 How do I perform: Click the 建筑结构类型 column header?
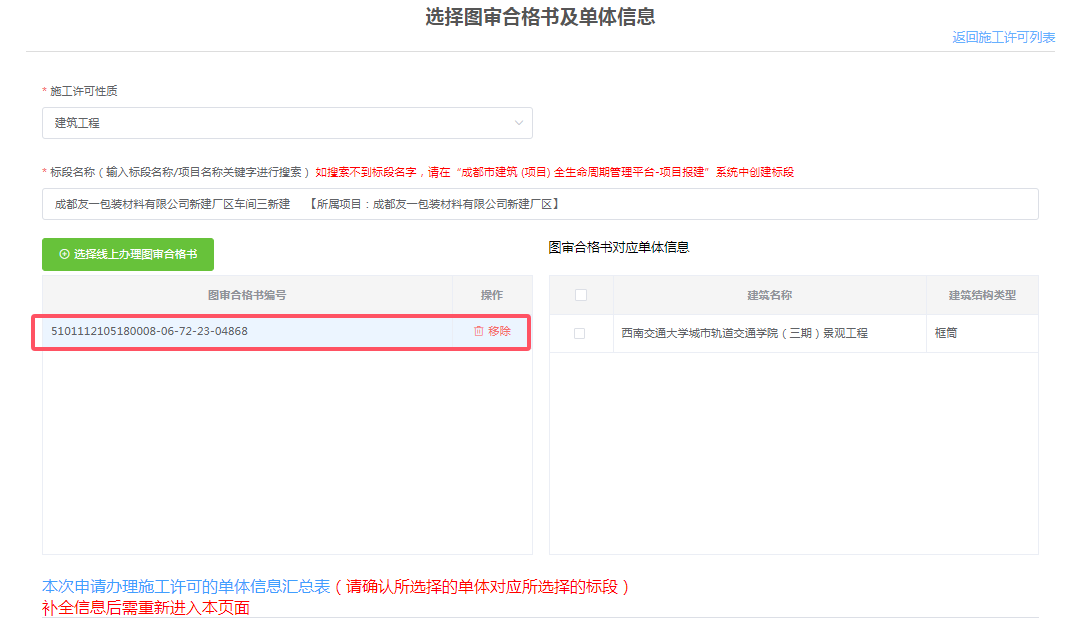982,294
